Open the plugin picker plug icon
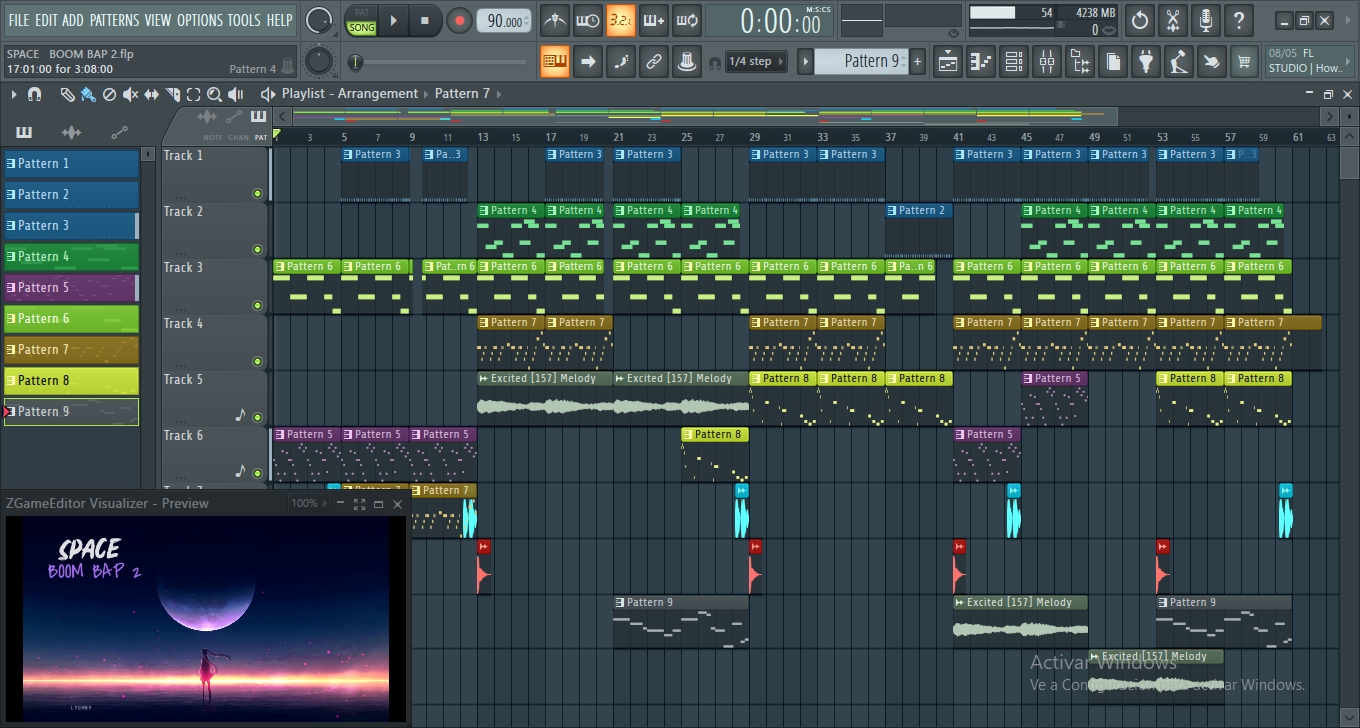Viewport: 1360px width, 728px height. coord(1146,62)
